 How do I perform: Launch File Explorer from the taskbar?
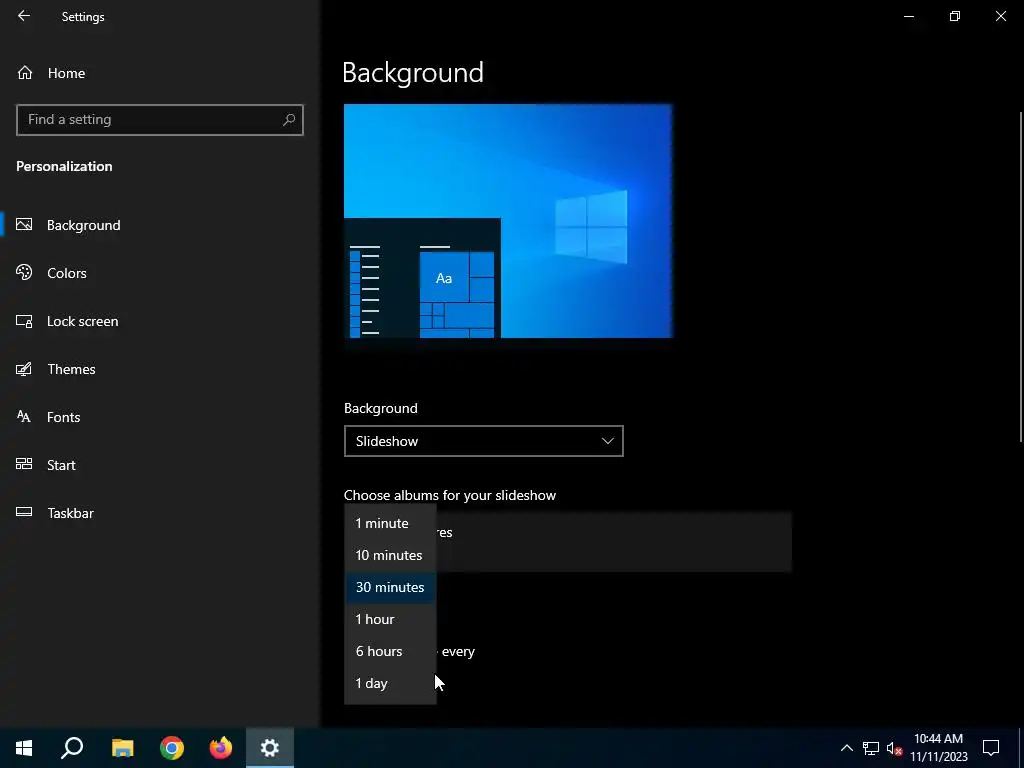(x=122, y=748)
